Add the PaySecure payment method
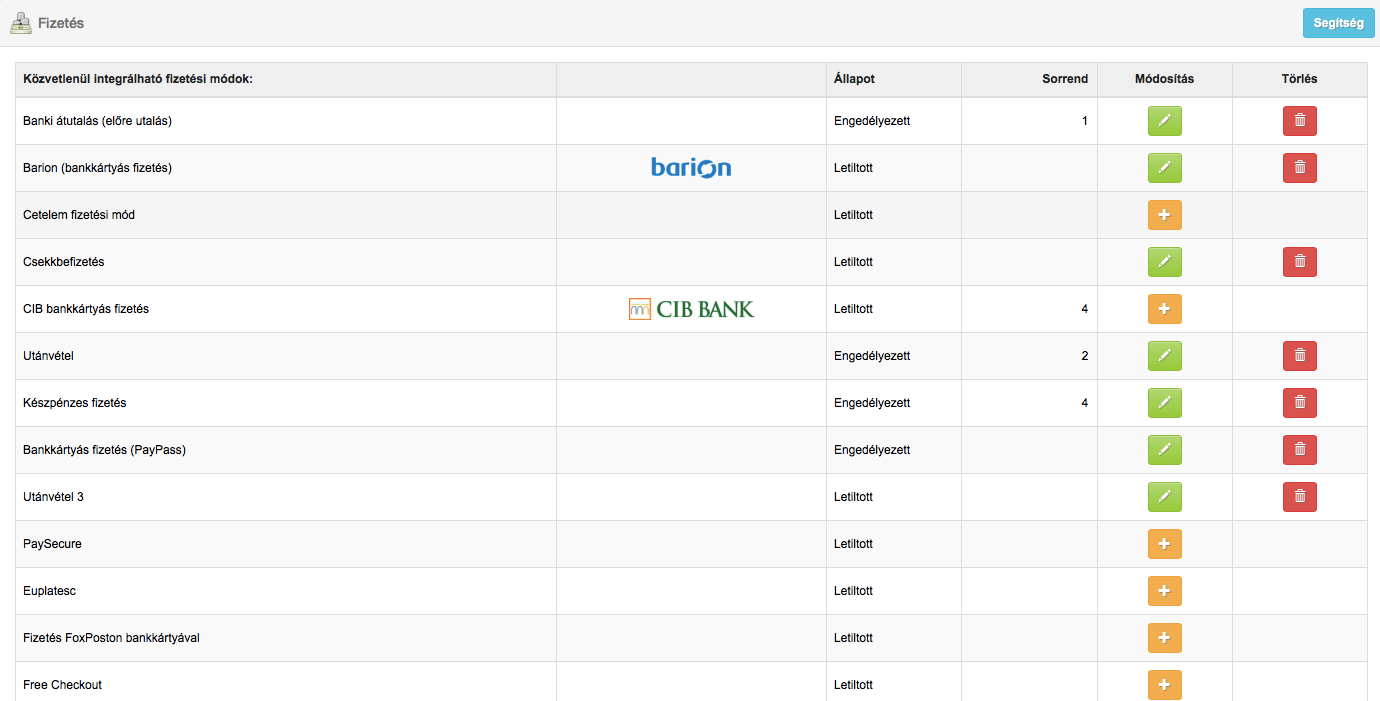The height and width of the screenshot is (701, 1380). click(1164, 544)
